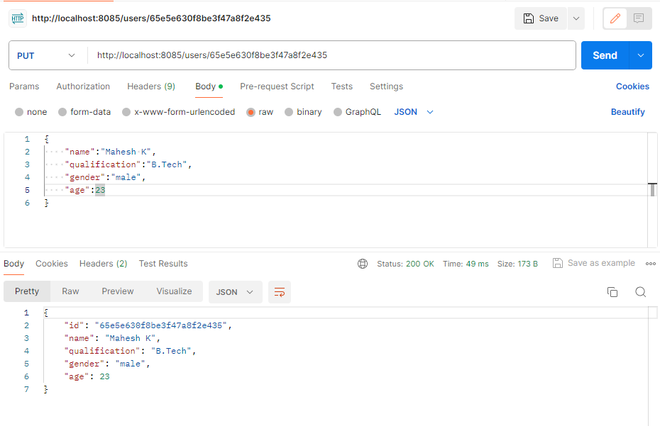Screen dimensions: 660x431
Task: Click the globe network icon
Action: [x=363, y=264]
